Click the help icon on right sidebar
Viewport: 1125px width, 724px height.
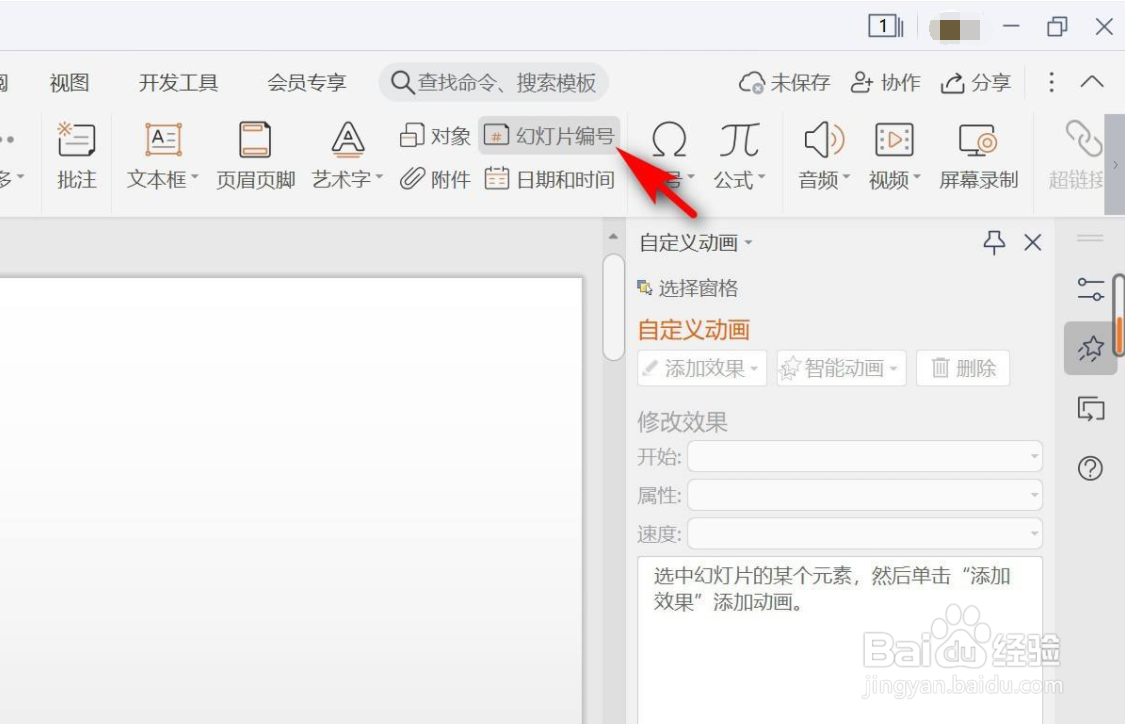pyautogui.click(x=1090, y=470)
